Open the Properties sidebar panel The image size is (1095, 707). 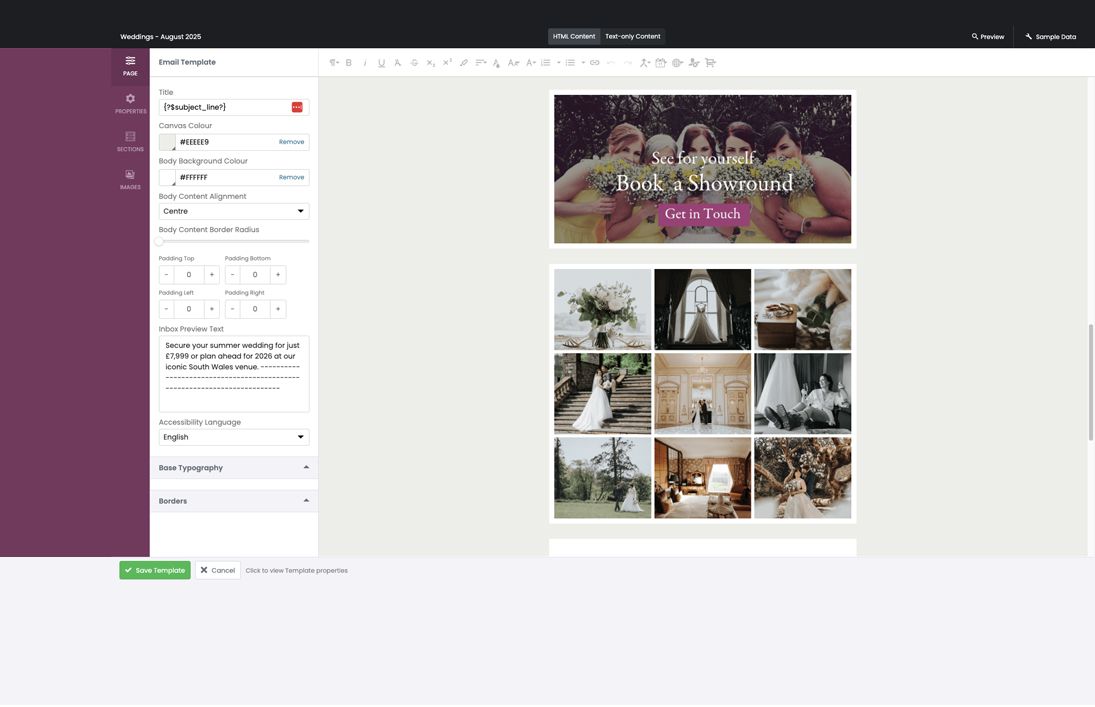click(130, 103)
